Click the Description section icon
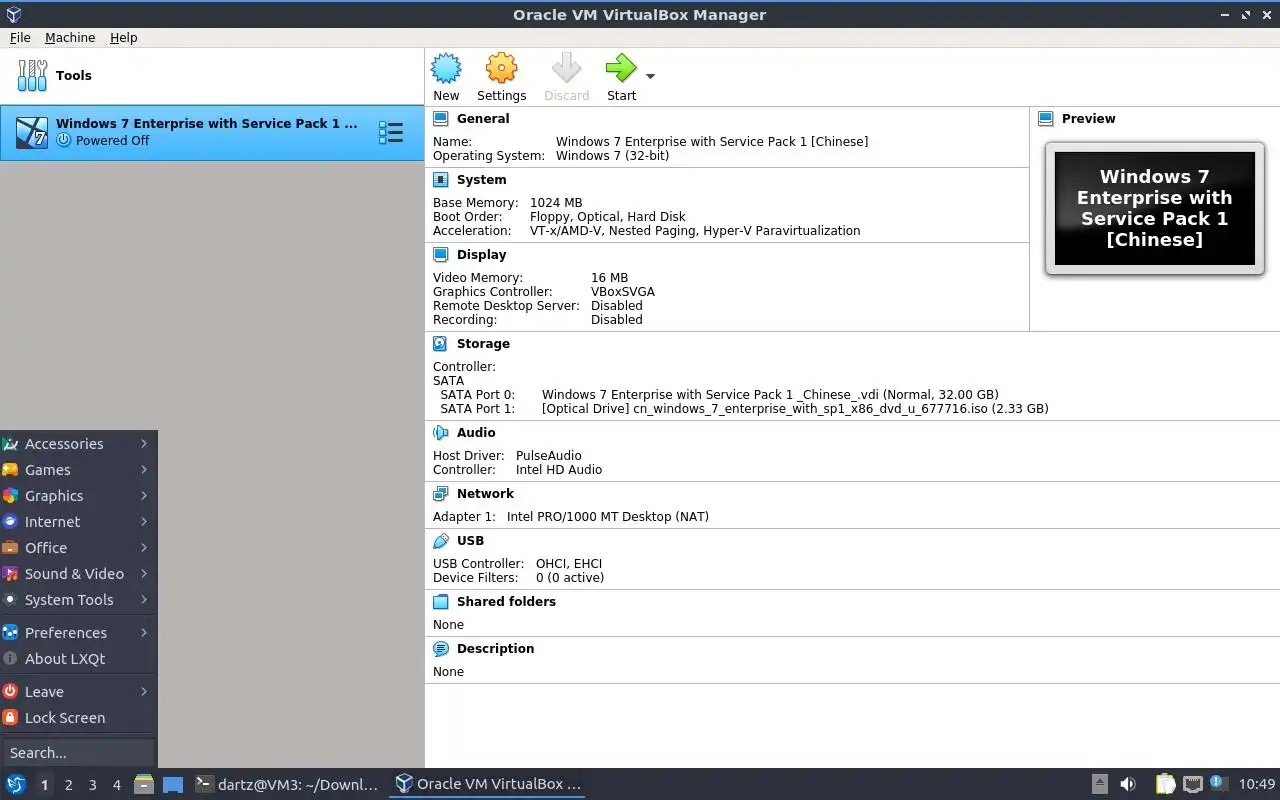 point(441,649)
